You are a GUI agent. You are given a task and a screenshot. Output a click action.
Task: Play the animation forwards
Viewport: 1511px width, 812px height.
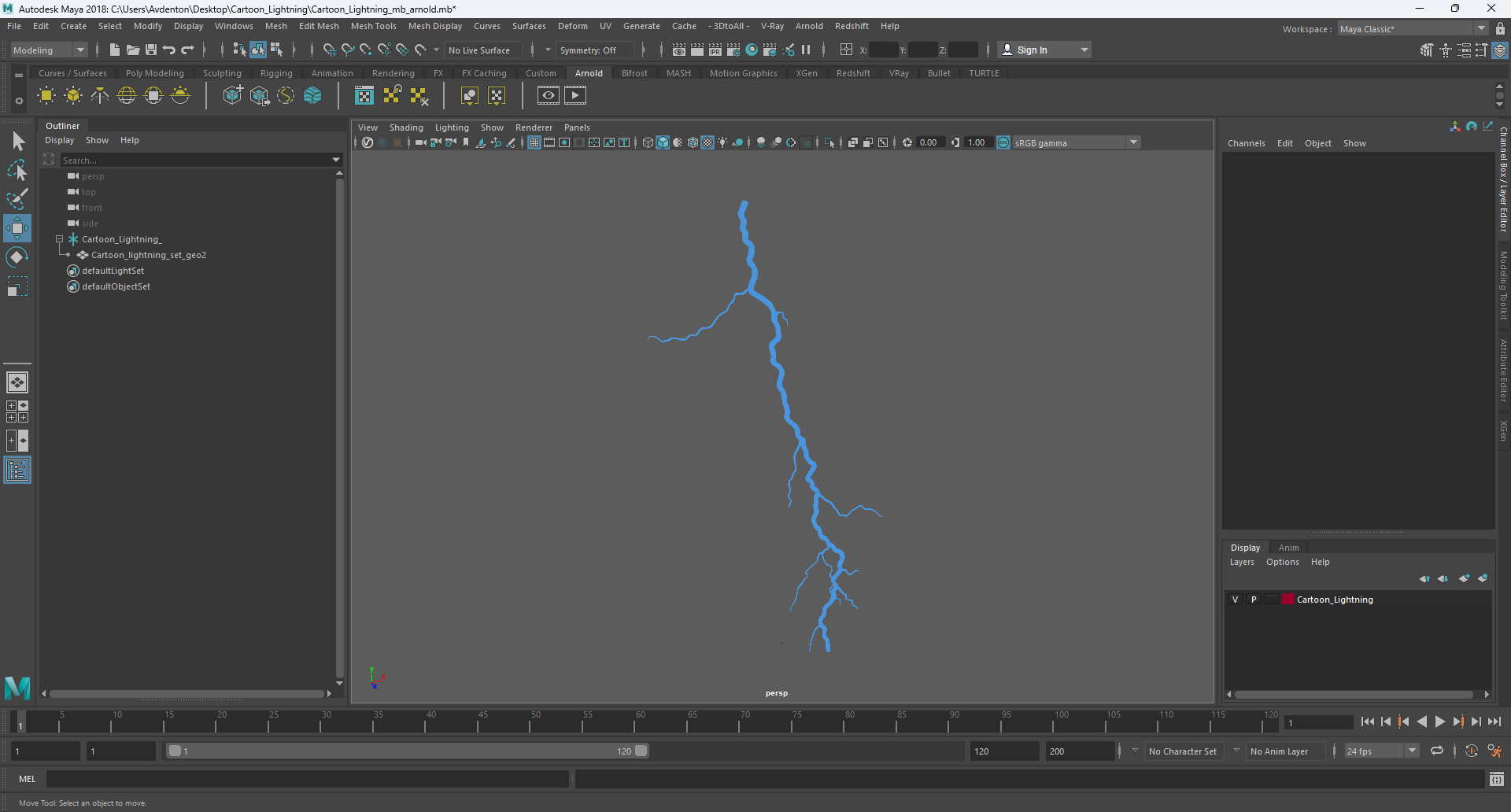click(x=1440, y=722)
